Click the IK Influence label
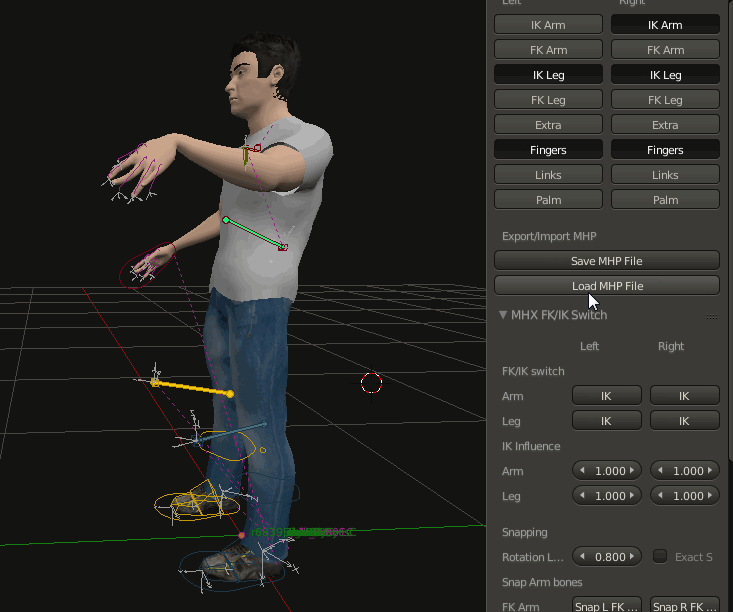733x612 pixels. pyautogui.click(x=531, y=446)
